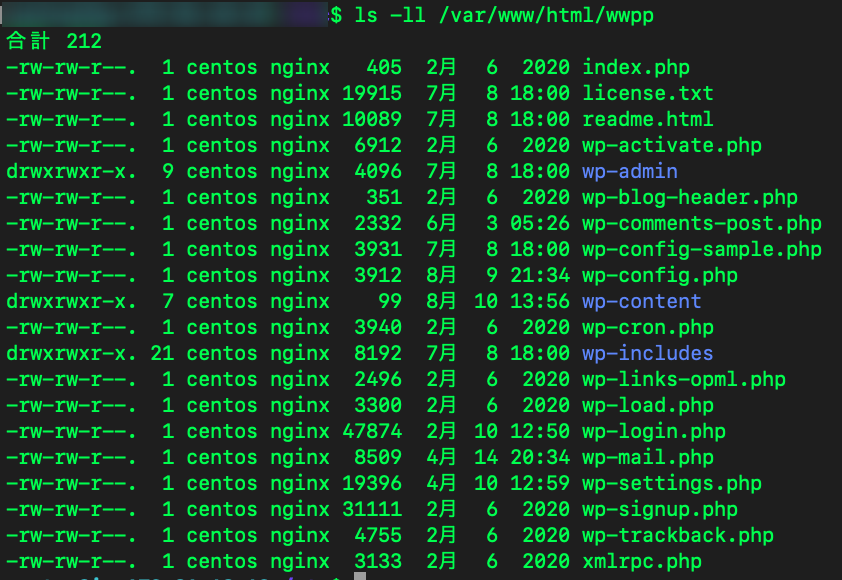Image resolution: width=842 pixels, height=580 pixels.
Task: Select file size 3931 of wp-config-sample.php
Action: pos(378,250)
